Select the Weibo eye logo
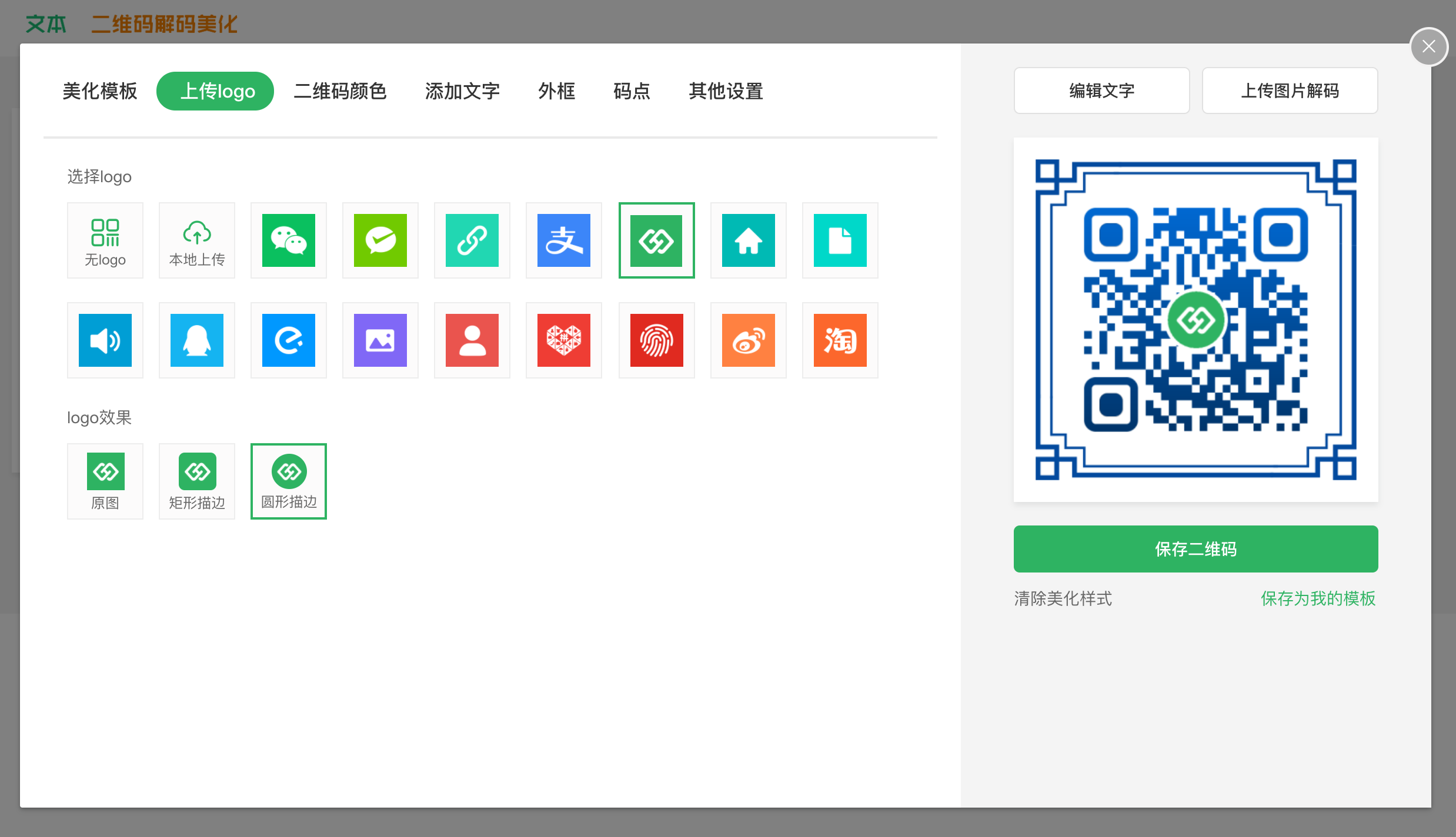Screen dimensions: 1456x837 (749, 340)
